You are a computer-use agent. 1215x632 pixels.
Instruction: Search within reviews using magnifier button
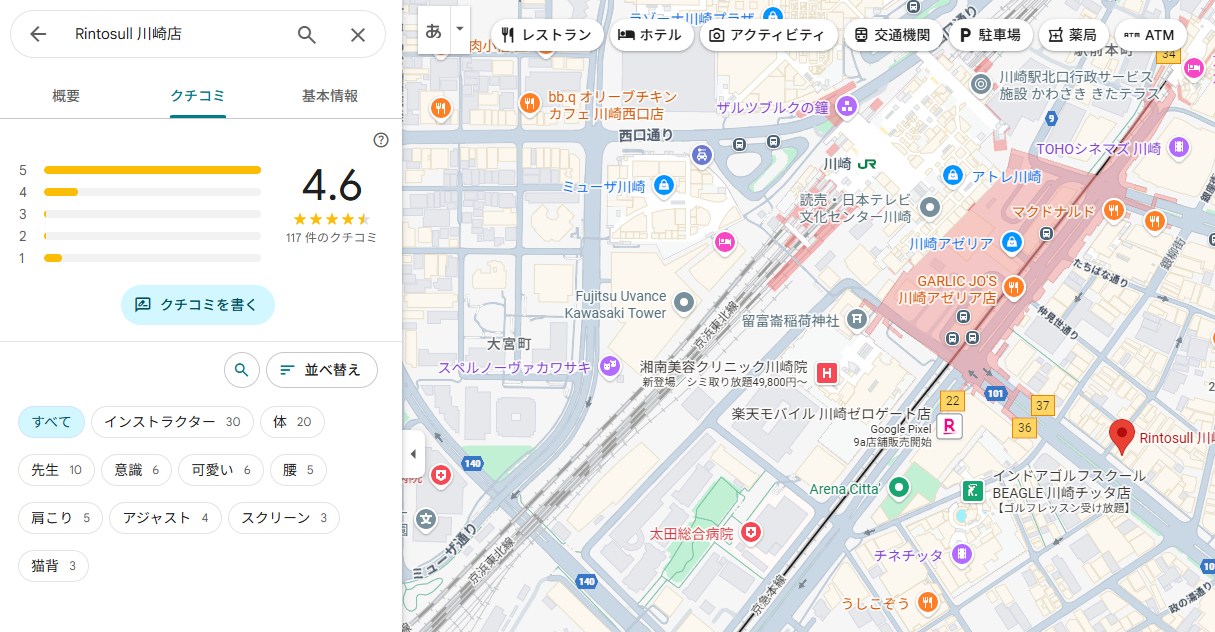coord(241,370)
